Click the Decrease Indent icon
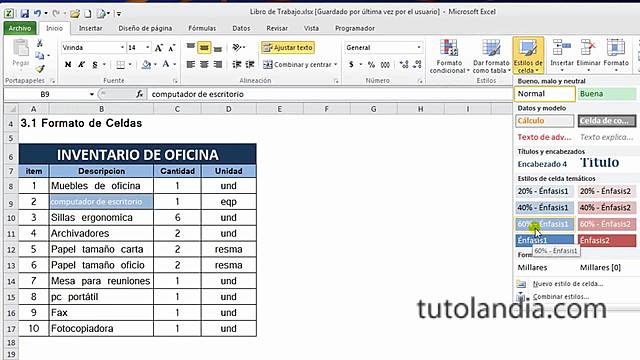The width and height of the screenshot is (640, 360). [237, 64]
